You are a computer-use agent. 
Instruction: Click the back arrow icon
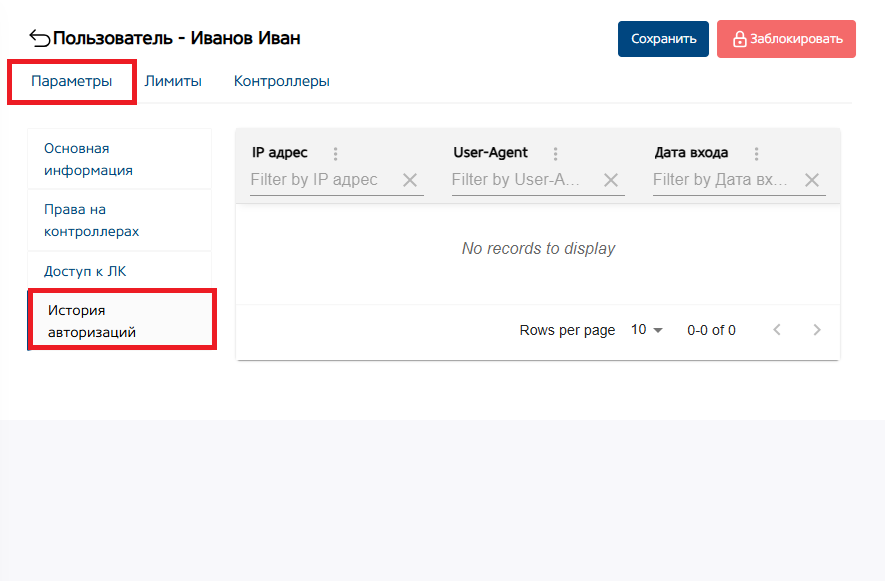pyautogui.click(x=40, y=39)
